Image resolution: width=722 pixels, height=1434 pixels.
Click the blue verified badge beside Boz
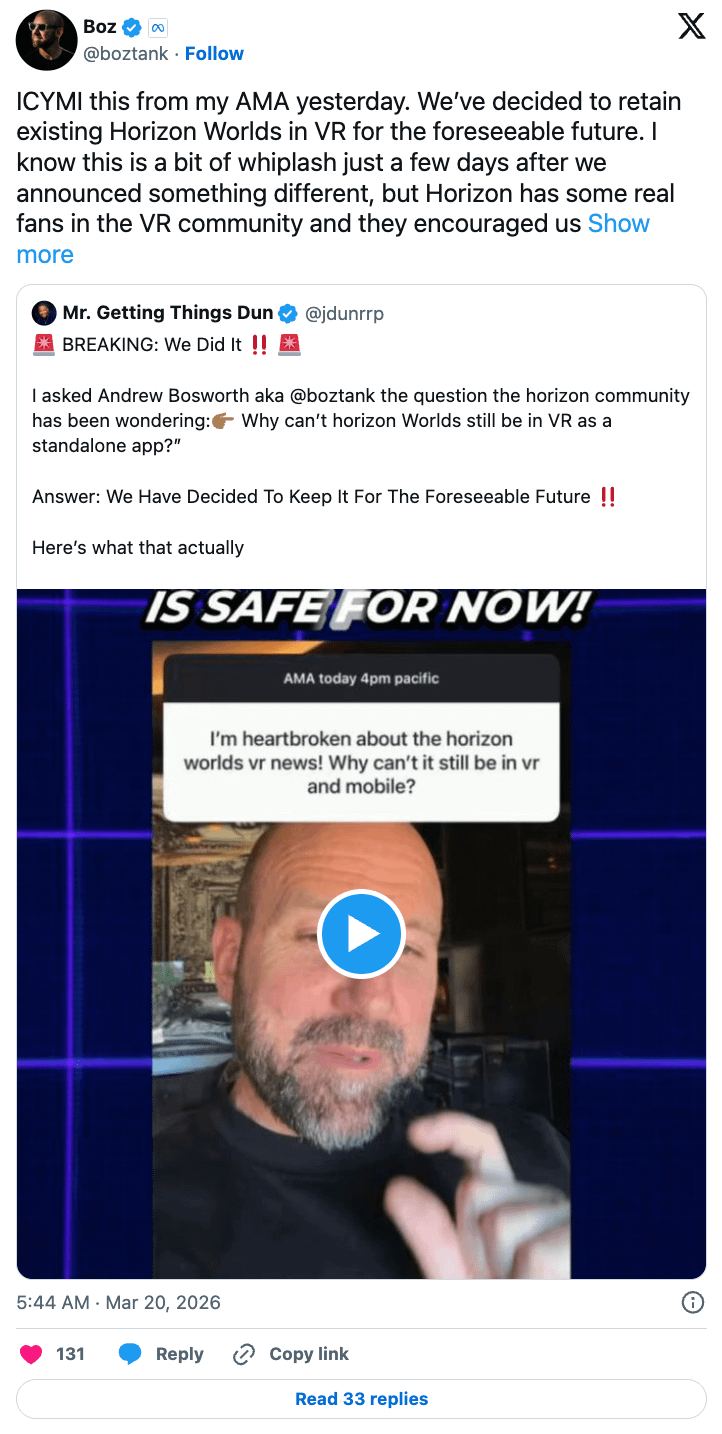[x=132, y=28]
